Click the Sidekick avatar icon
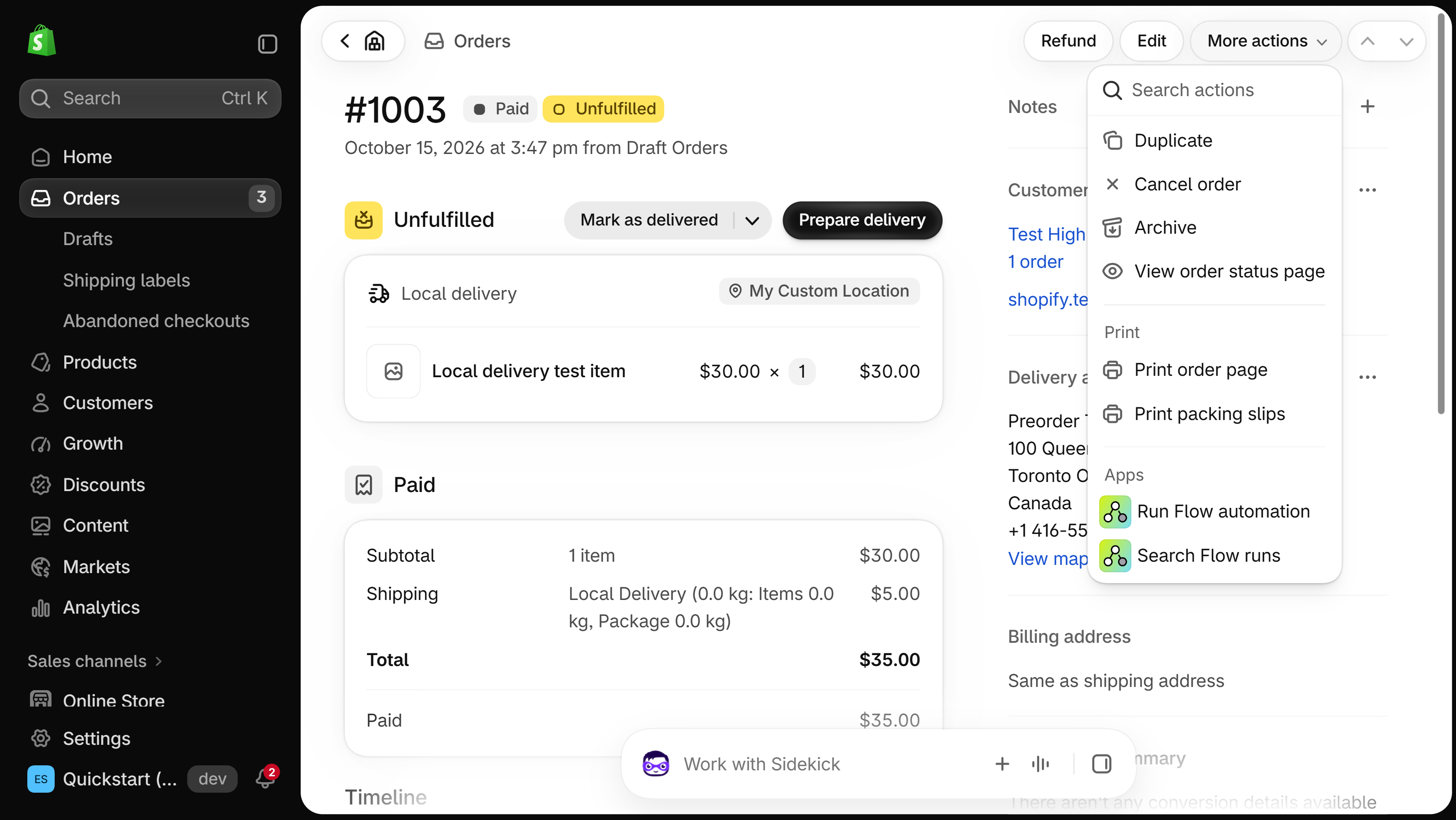This screenshot has height=820, width=1456. (x=656, y=764)
